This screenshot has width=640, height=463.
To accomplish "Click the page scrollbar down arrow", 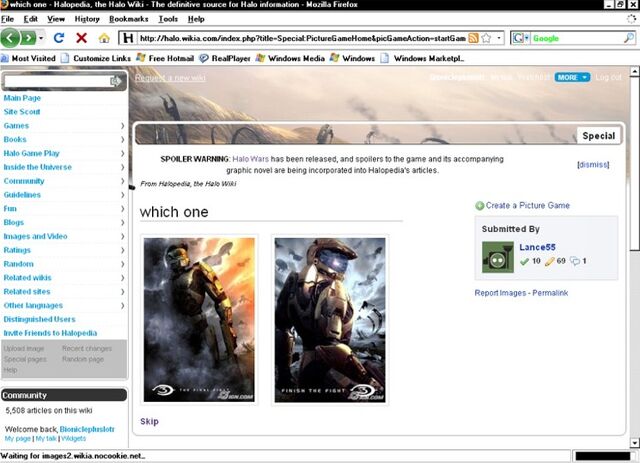I will pos(635,443).
